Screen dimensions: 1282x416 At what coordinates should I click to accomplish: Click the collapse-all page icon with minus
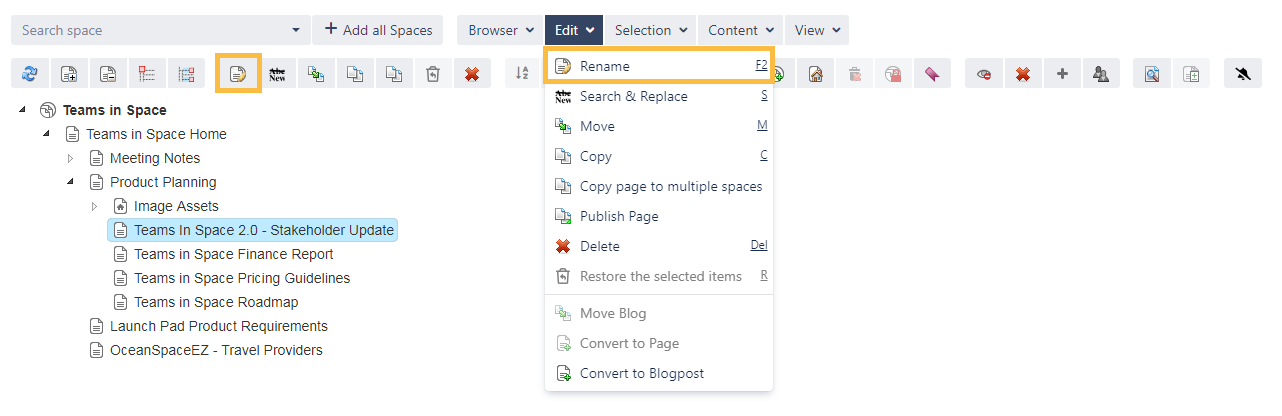point(107,74)
